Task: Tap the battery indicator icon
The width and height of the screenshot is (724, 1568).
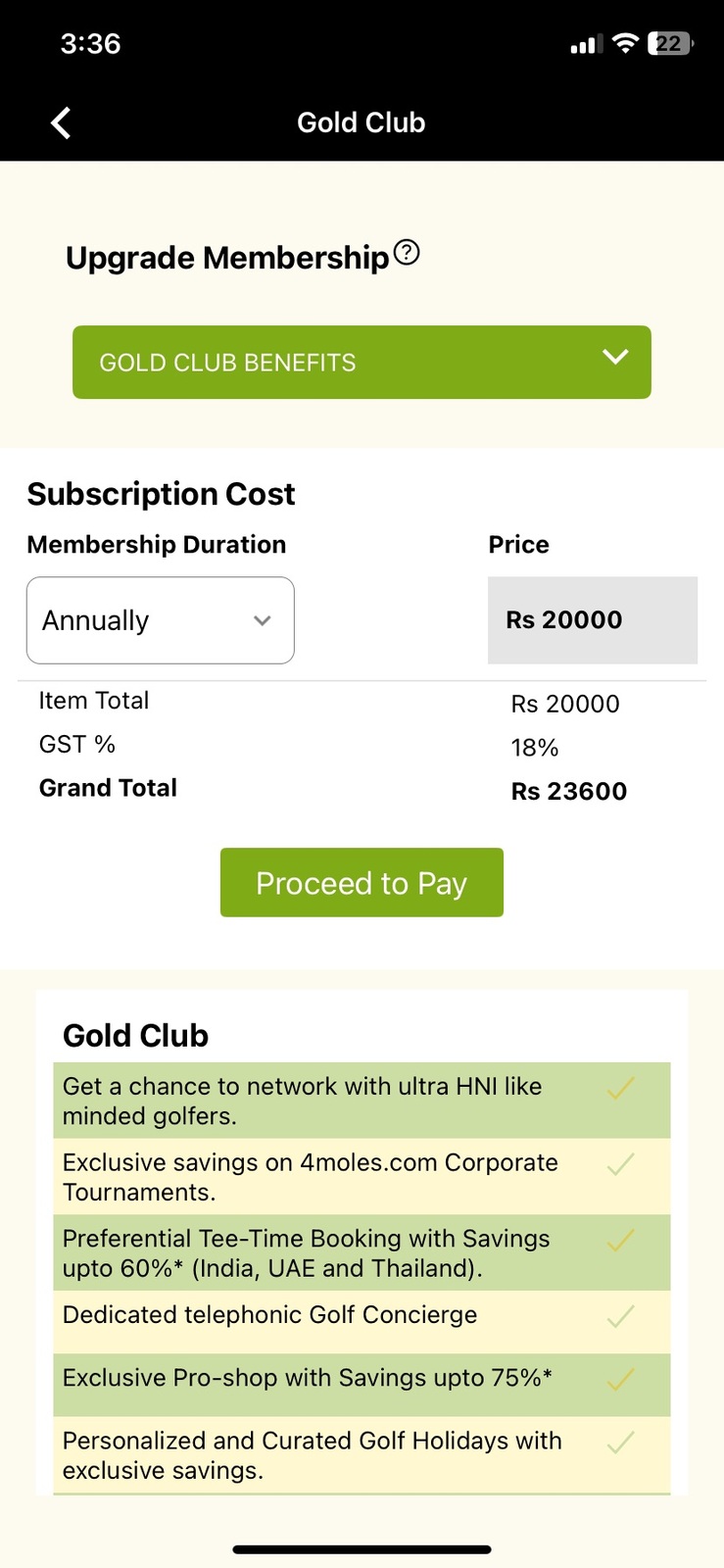Action: 670,43
